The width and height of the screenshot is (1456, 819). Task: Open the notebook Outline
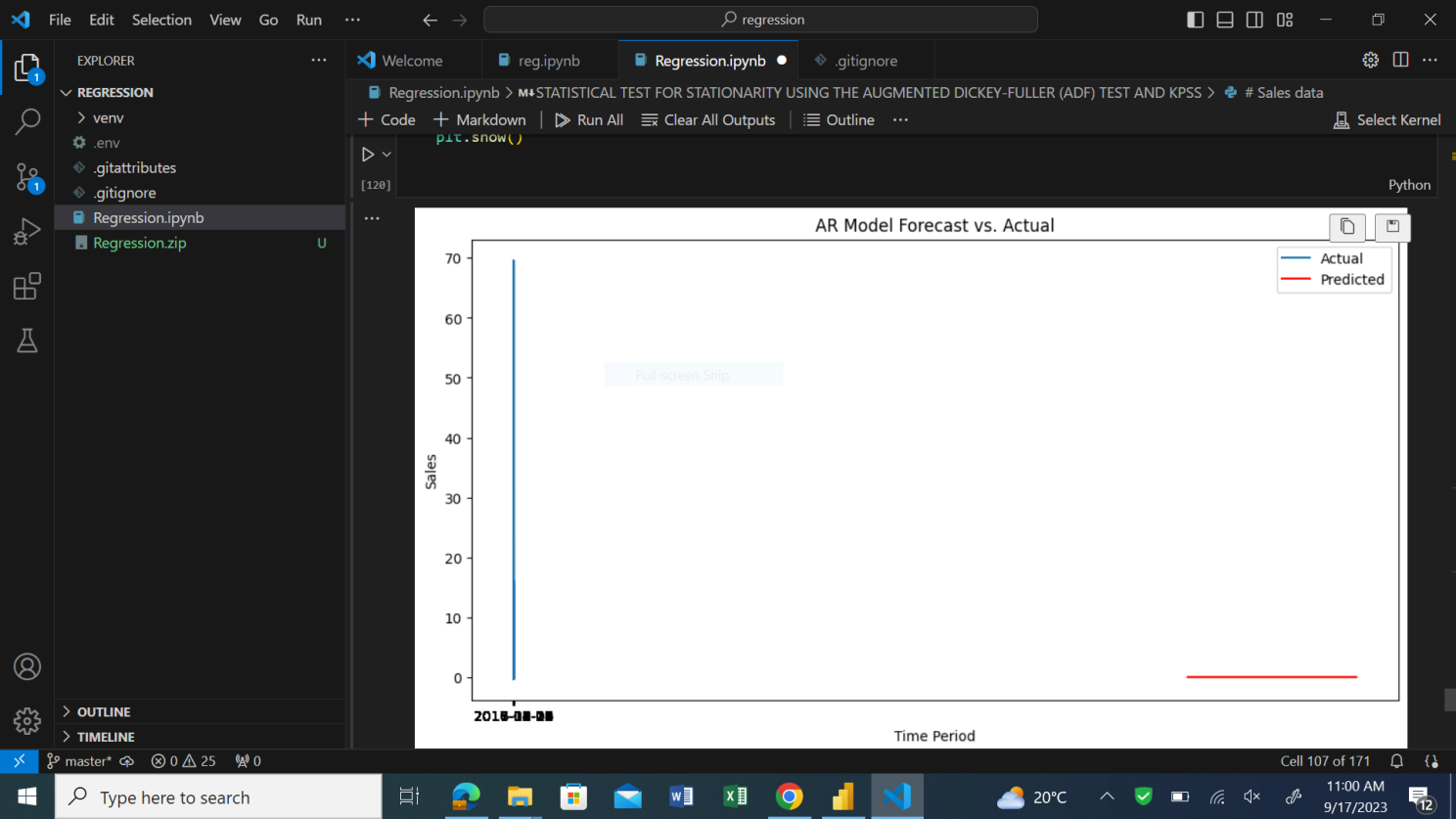(x=839, y=119)
